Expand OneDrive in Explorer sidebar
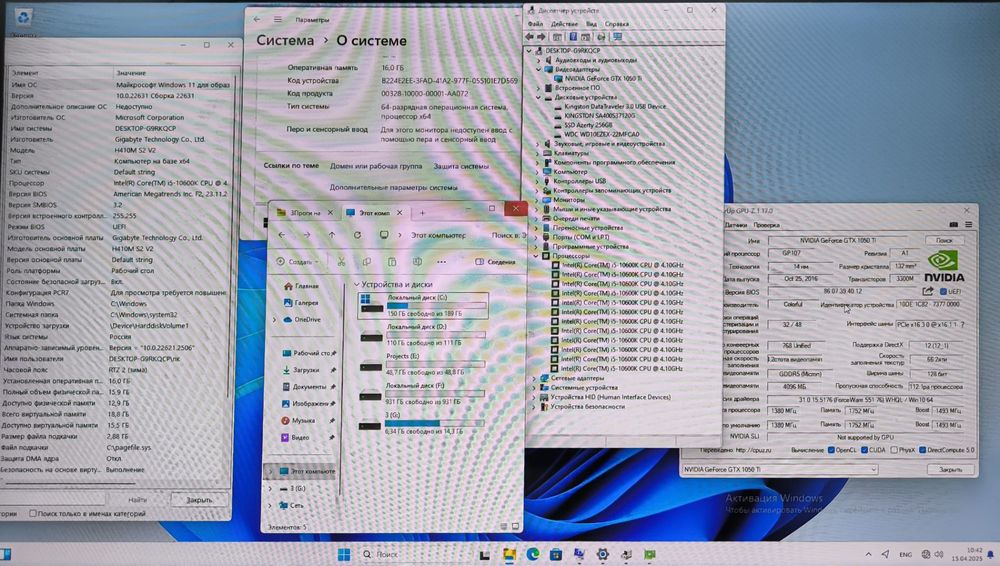This screenshot has height=566, width=1000. 275,320
